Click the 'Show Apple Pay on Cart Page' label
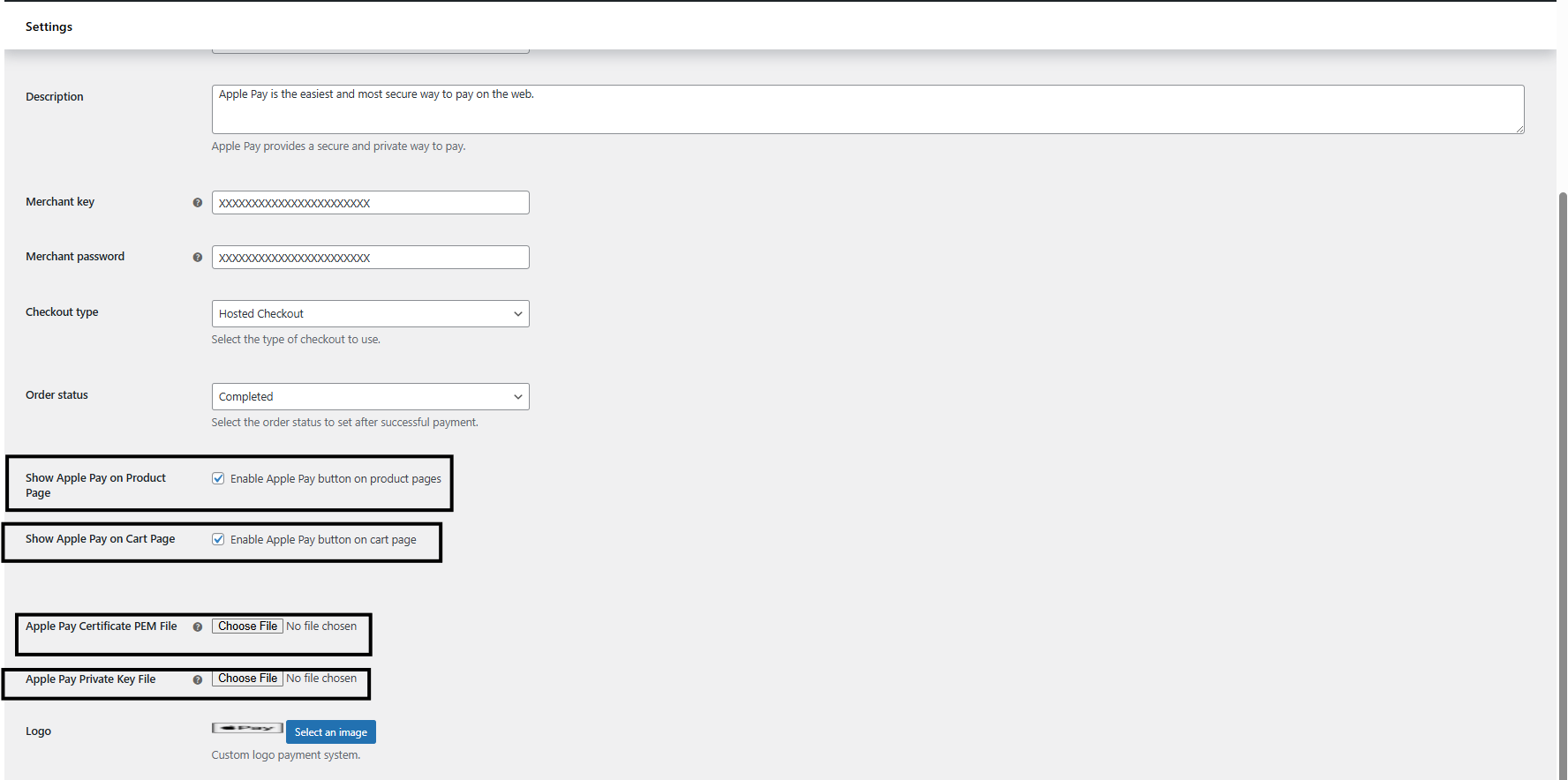 click(100, 539)
